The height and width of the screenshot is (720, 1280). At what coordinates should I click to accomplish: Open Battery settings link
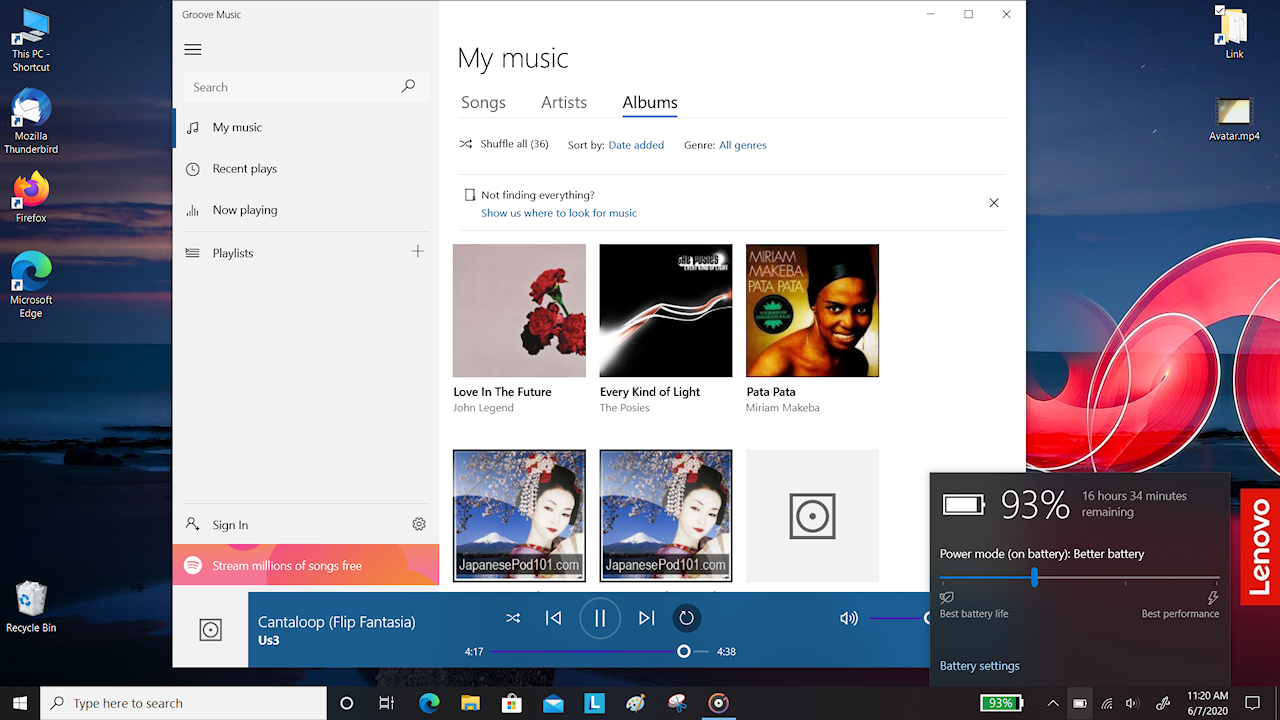click(x=980, y=666)
